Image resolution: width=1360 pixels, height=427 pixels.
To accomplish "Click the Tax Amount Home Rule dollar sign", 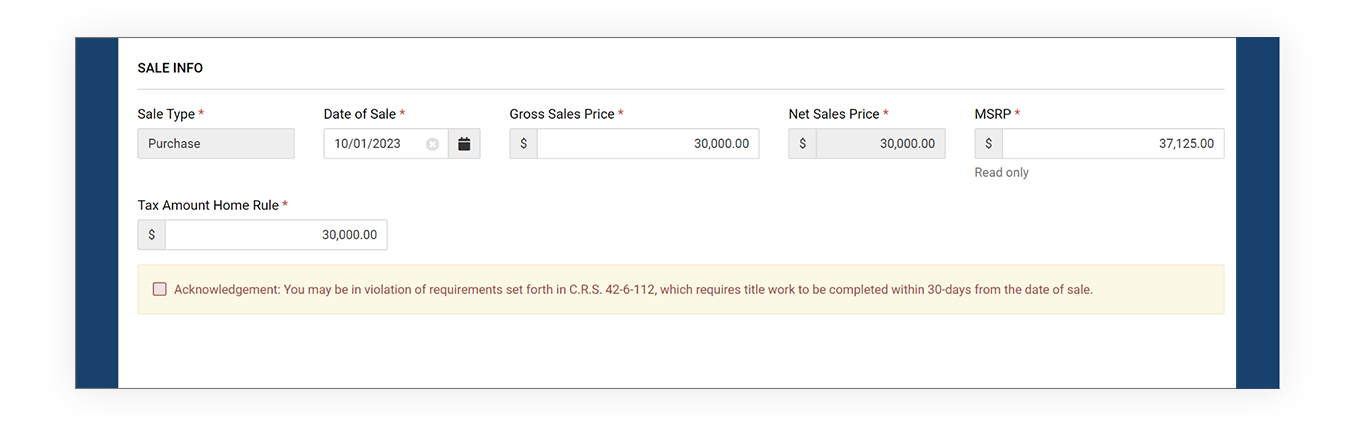I will [x=152, y=235].
